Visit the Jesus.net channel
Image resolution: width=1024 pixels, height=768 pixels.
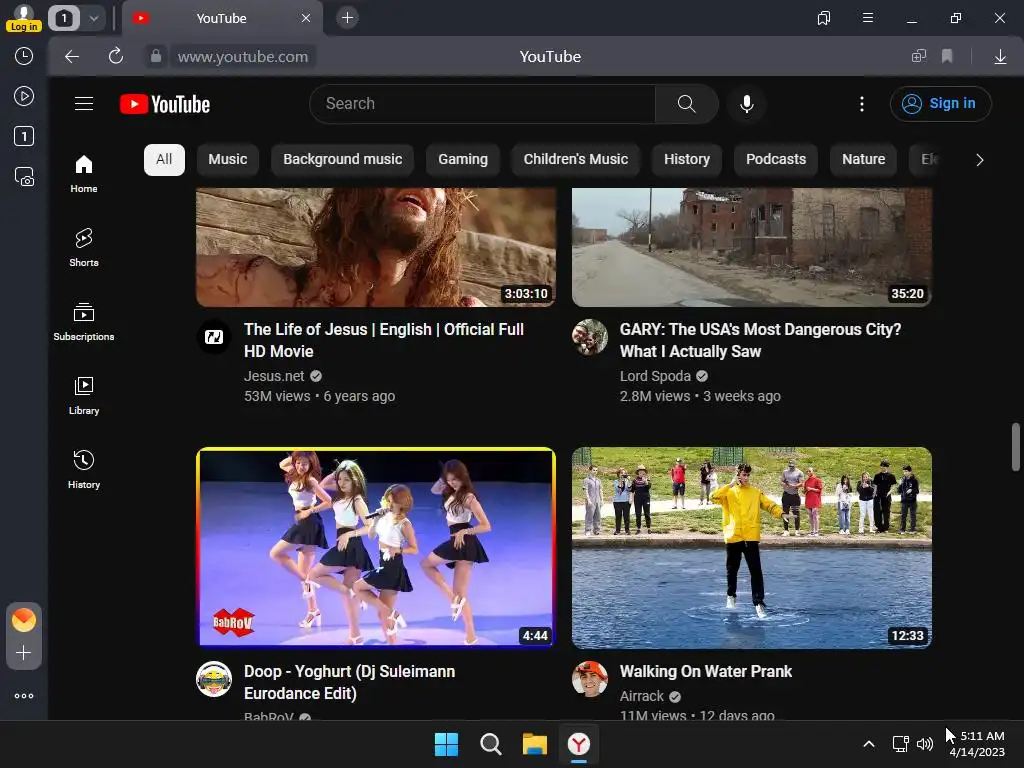pos(274,376)
